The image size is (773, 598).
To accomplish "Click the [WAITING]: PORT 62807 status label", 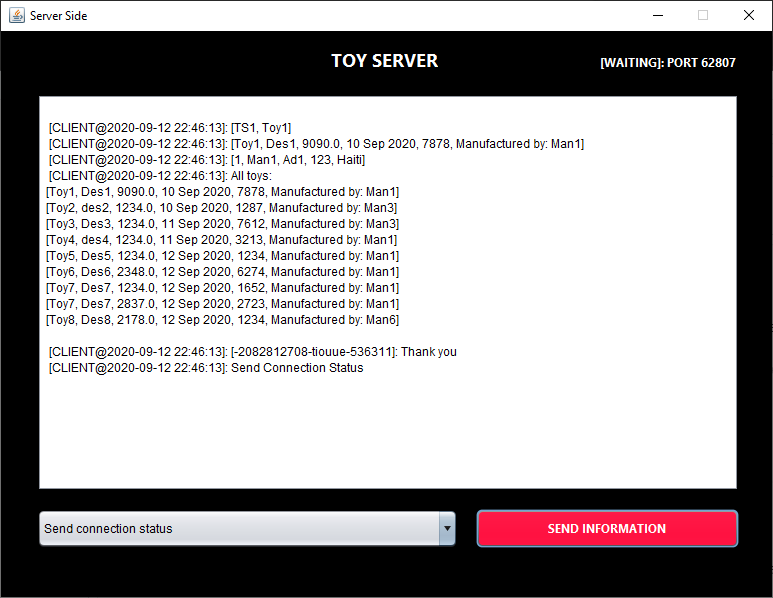I will point(668,63).
